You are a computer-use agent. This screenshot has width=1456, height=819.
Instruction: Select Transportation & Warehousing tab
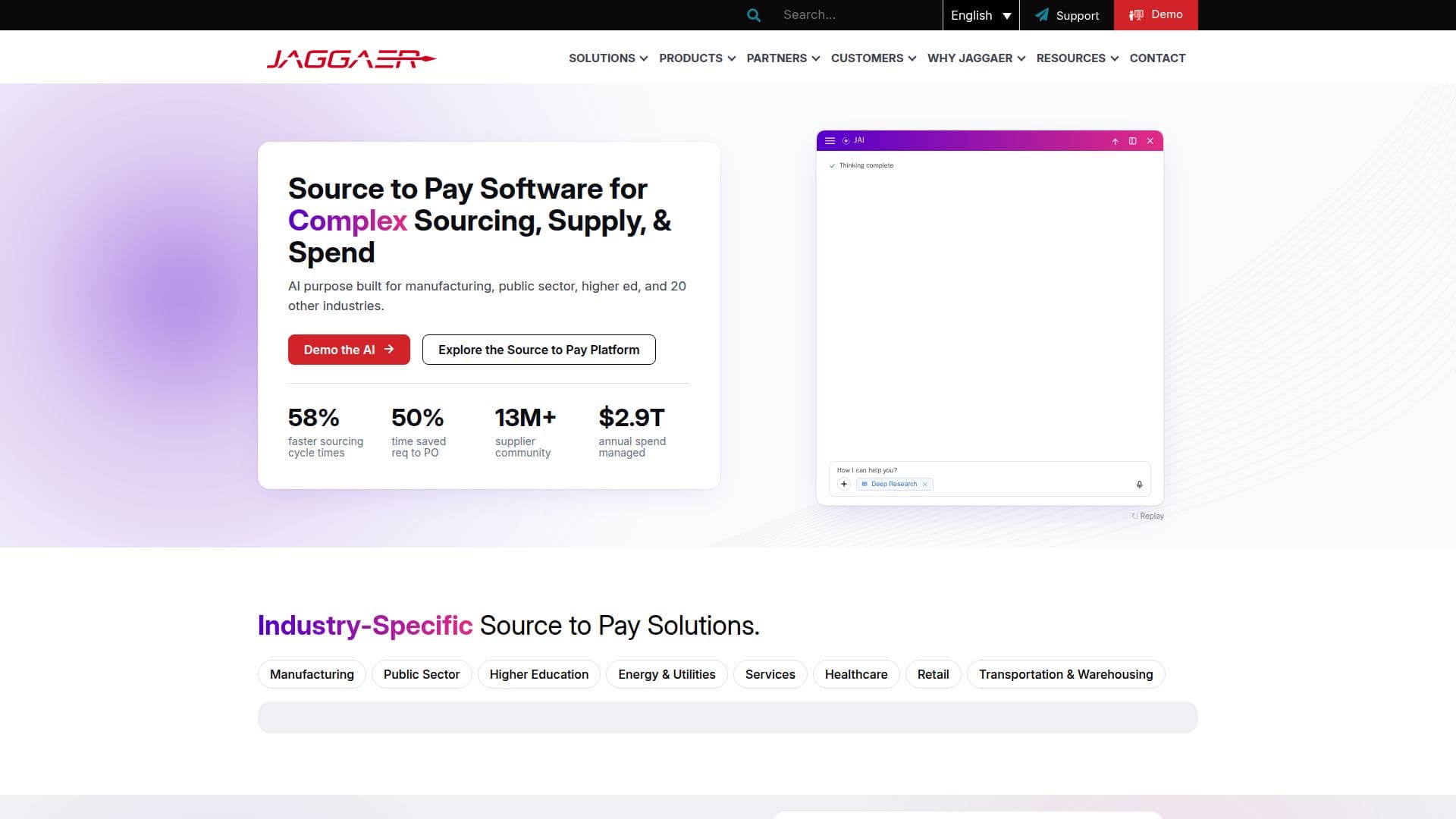tap(1065, 674)
